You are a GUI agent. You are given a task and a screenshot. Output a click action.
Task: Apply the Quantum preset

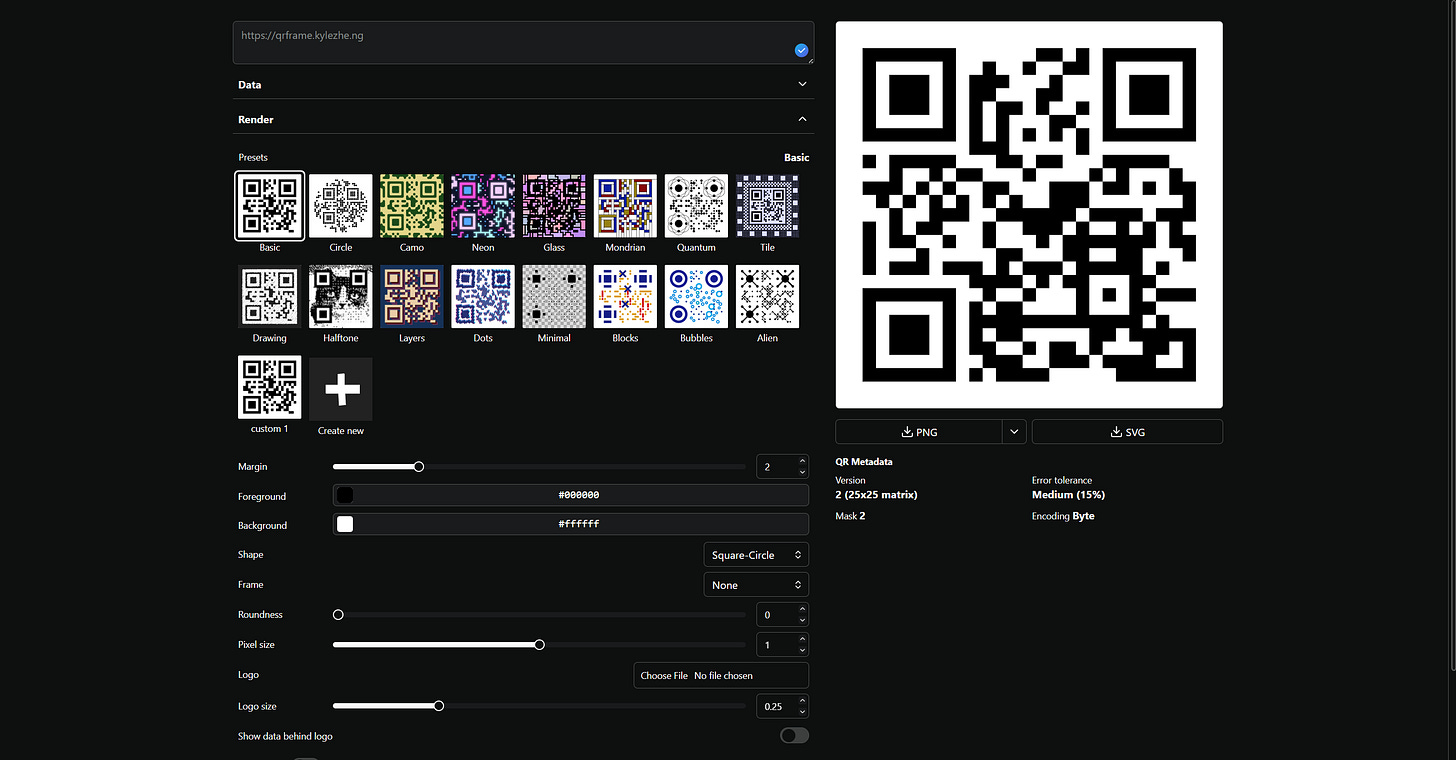[696, 206]
